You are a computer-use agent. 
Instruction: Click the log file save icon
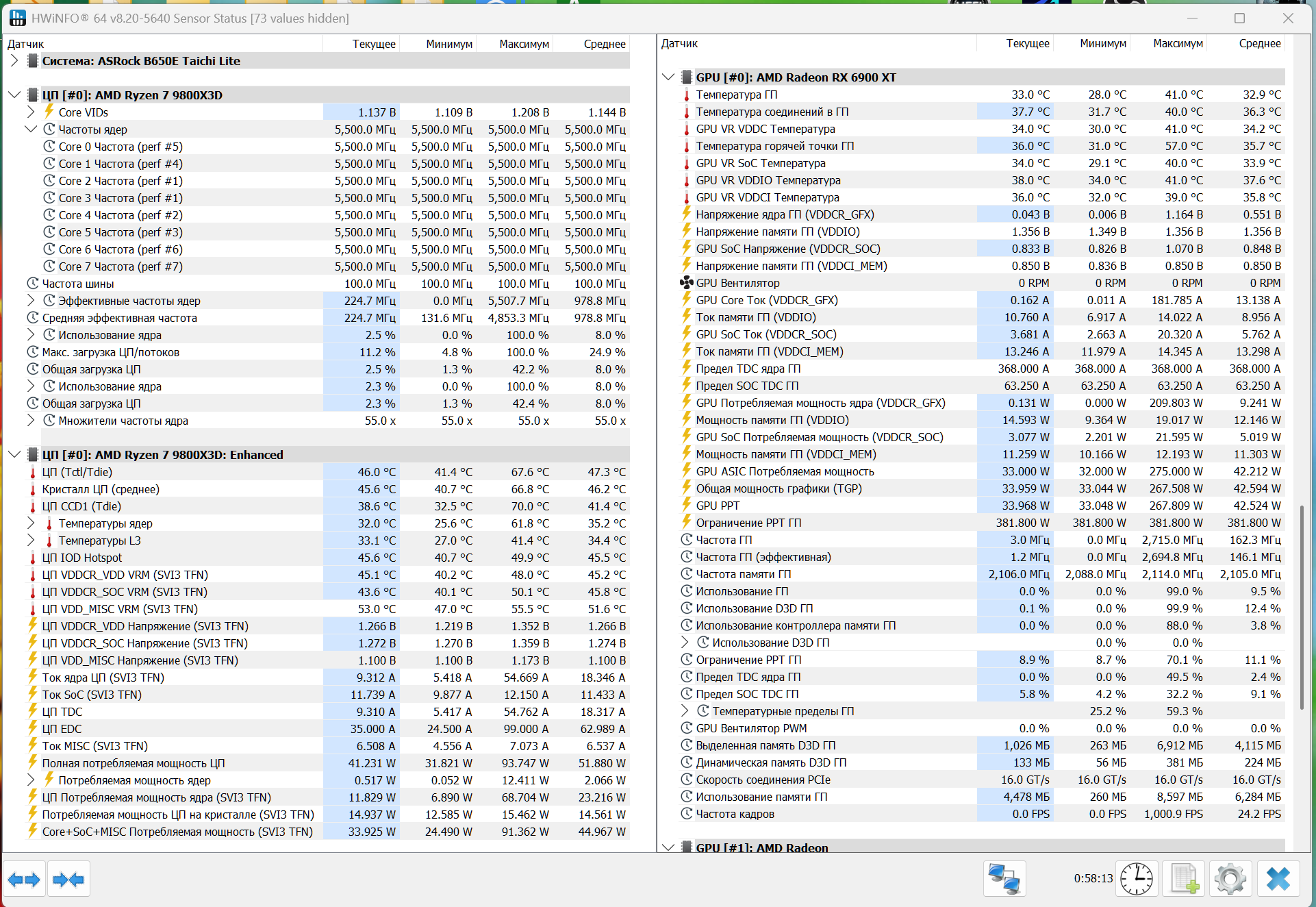[x=1185, y=879]
